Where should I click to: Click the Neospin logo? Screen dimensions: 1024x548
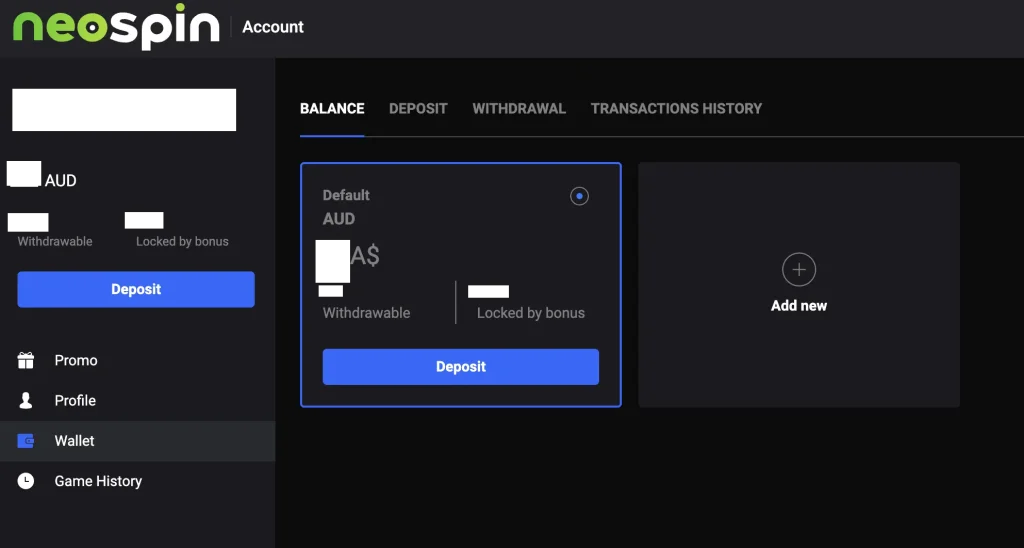[x=116, y=27]
